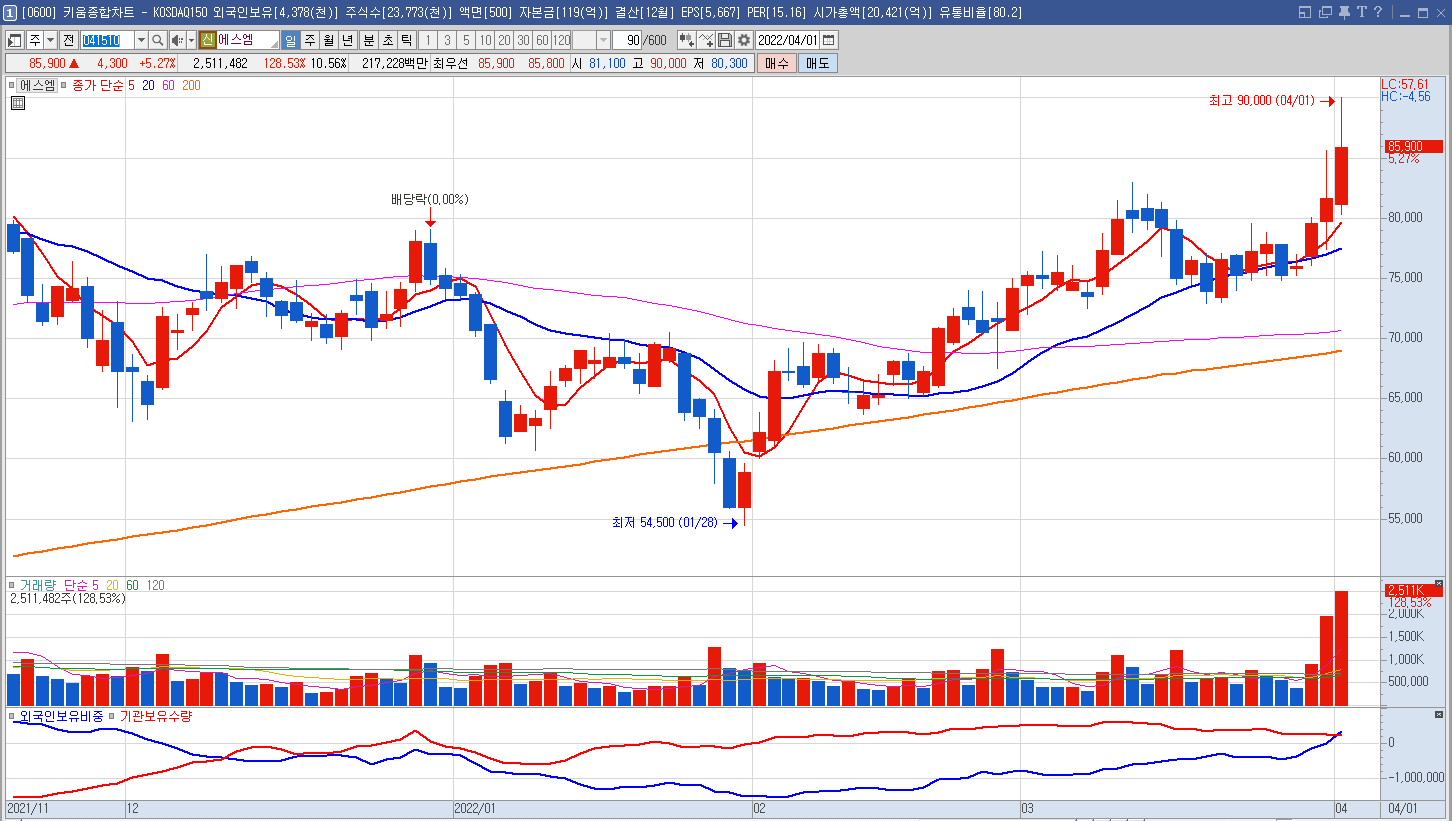Click the 거래량 volume legend label
The width and height of the screenshot is (1452, 821).
click(39, 584)
